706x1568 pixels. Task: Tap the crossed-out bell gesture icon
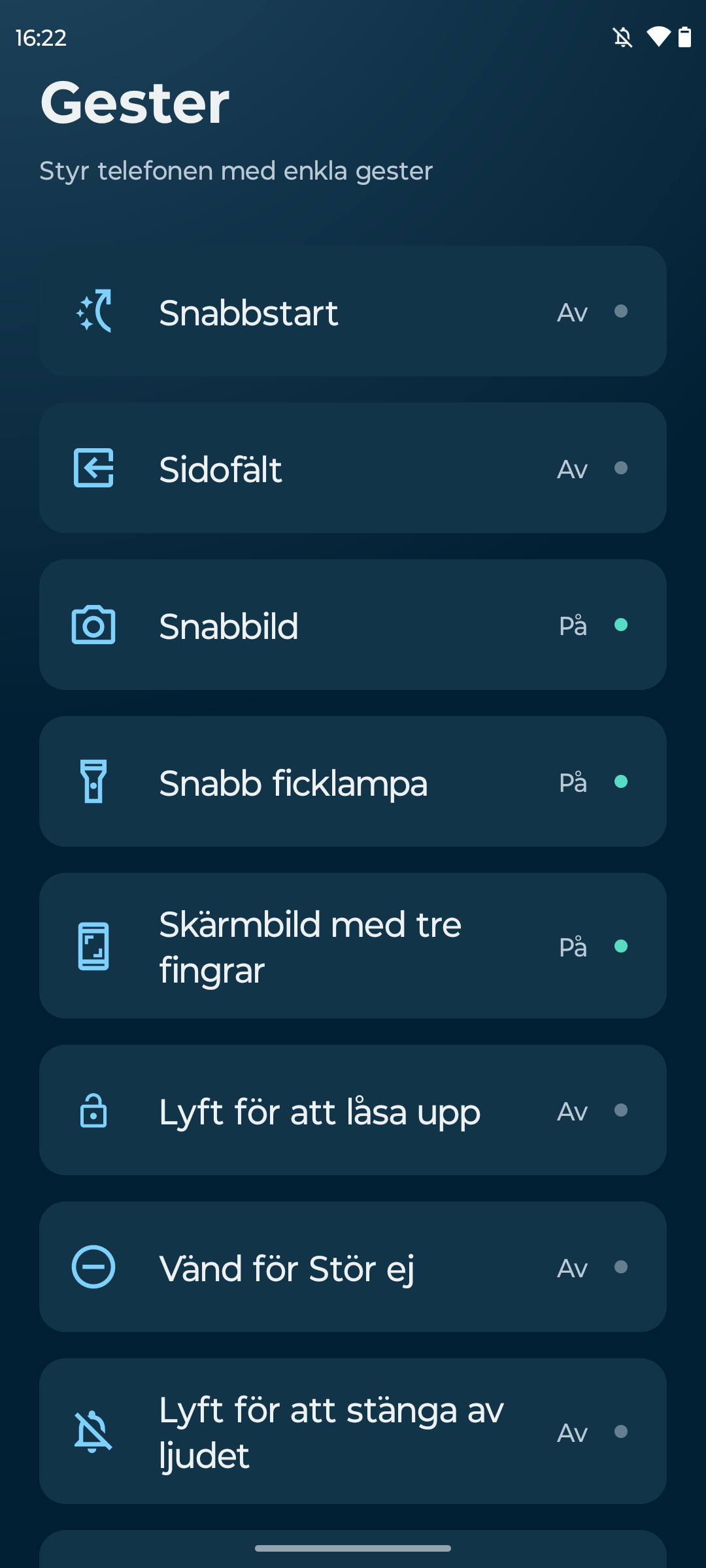[93, 1431]
